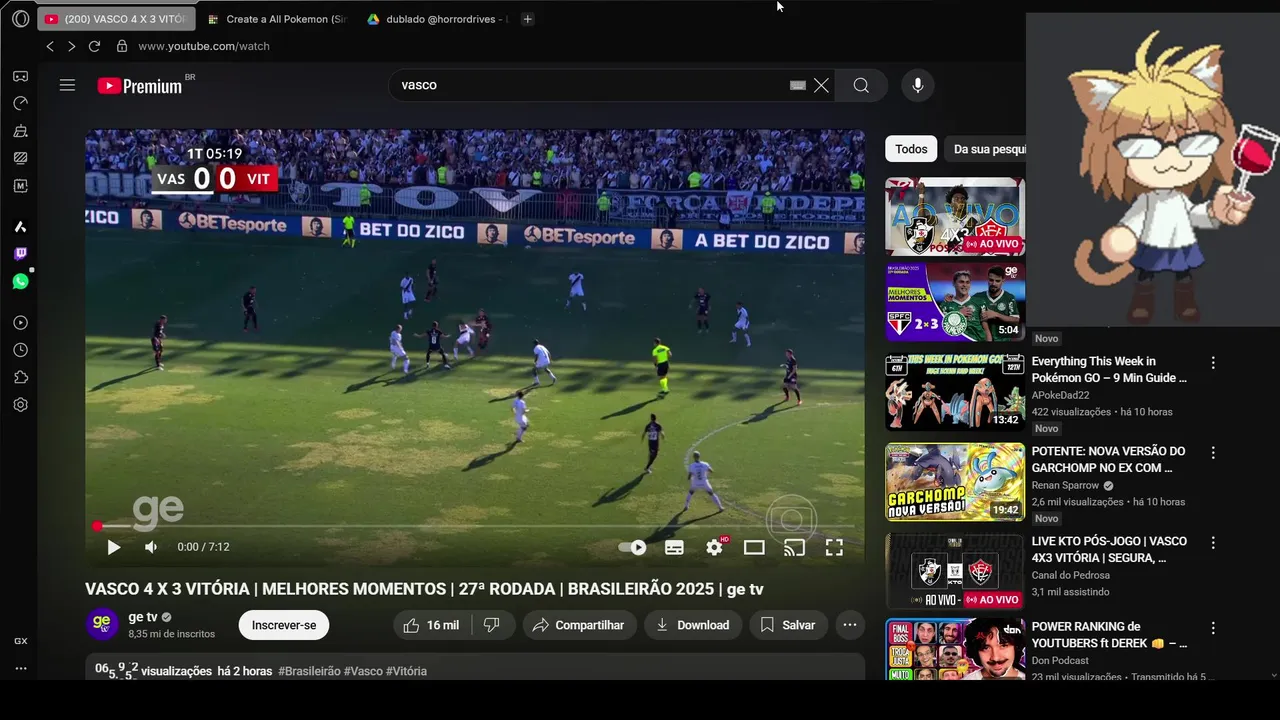Screen dimensions: 1280x720
Task: Click the #Vasco hashtag
Action: [363, 671]
